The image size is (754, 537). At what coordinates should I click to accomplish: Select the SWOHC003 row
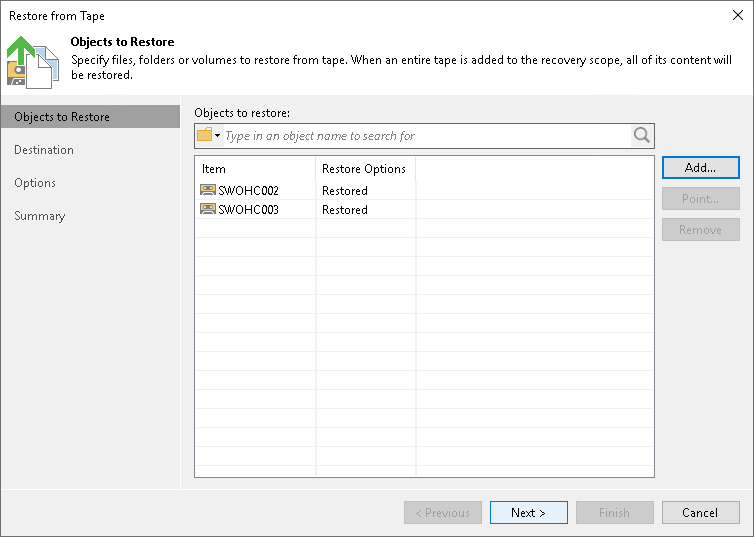pos(424,210)
